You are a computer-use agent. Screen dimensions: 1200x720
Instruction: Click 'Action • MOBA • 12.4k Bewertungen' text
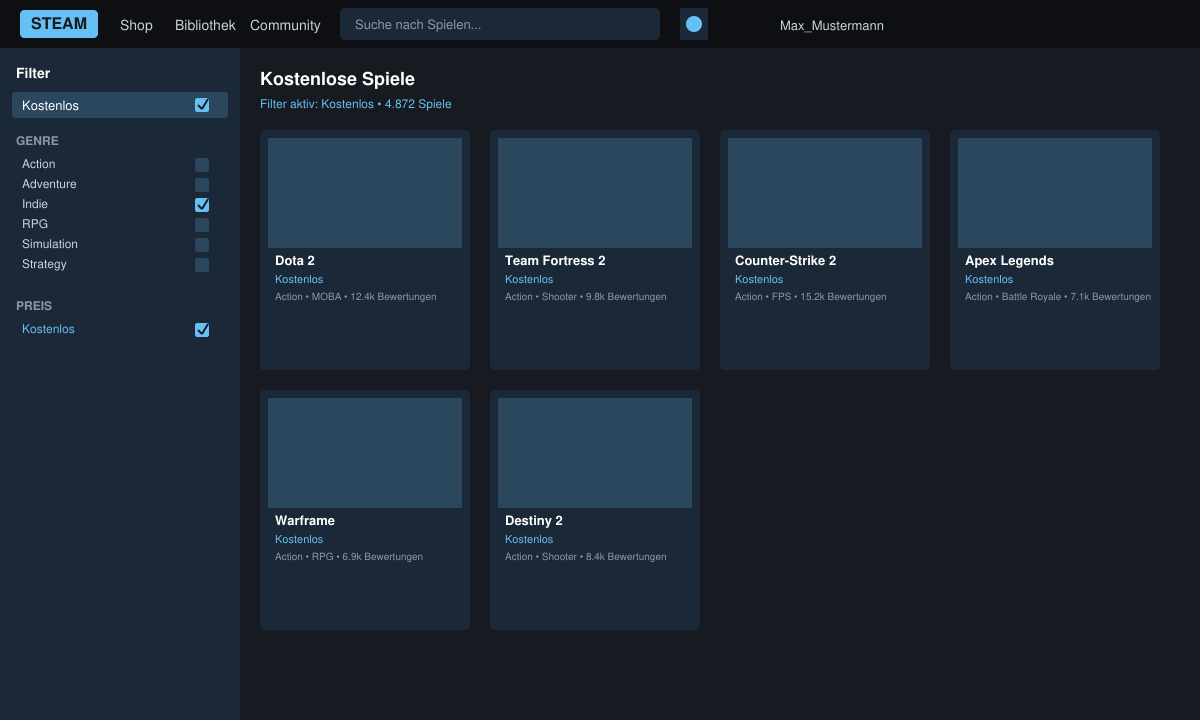(356, 297)
